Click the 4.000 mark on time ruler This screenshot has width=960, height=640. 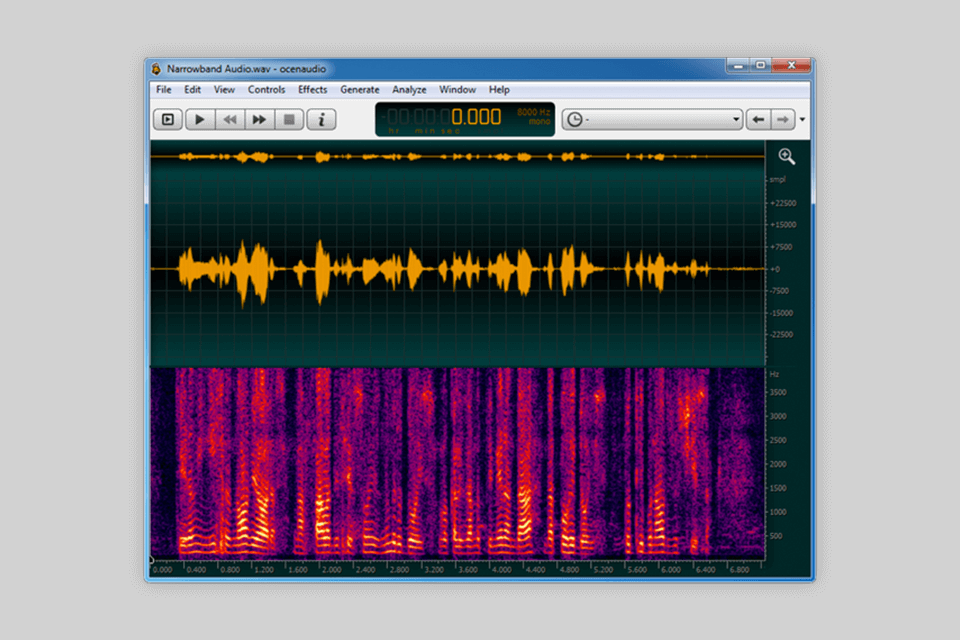coord(502,570)
